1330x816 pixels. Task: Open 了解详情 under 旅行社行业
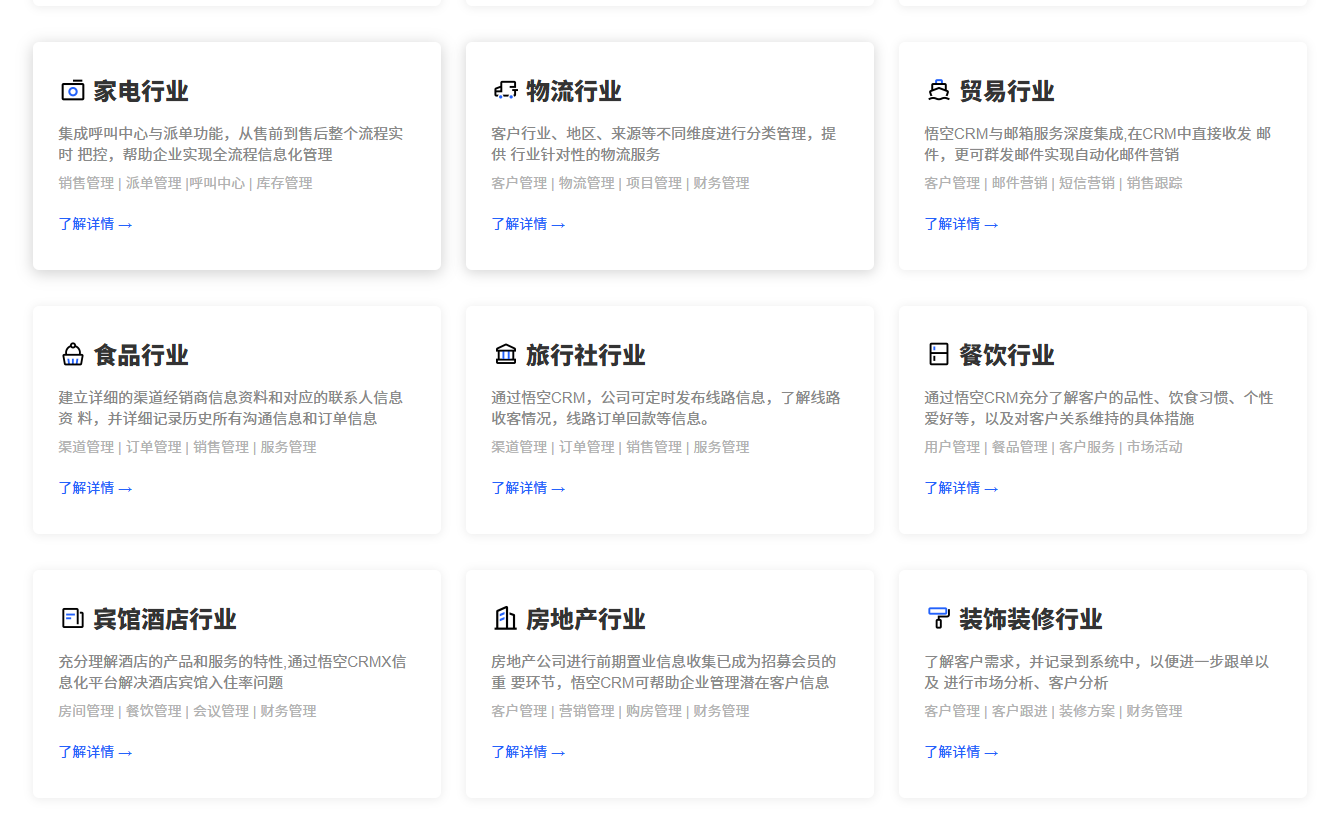pos(528,487)
